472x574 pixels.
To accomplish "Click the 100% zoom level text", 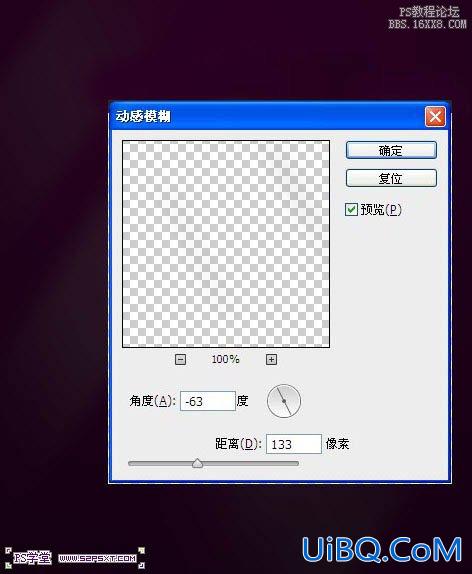I will (225, 359).
